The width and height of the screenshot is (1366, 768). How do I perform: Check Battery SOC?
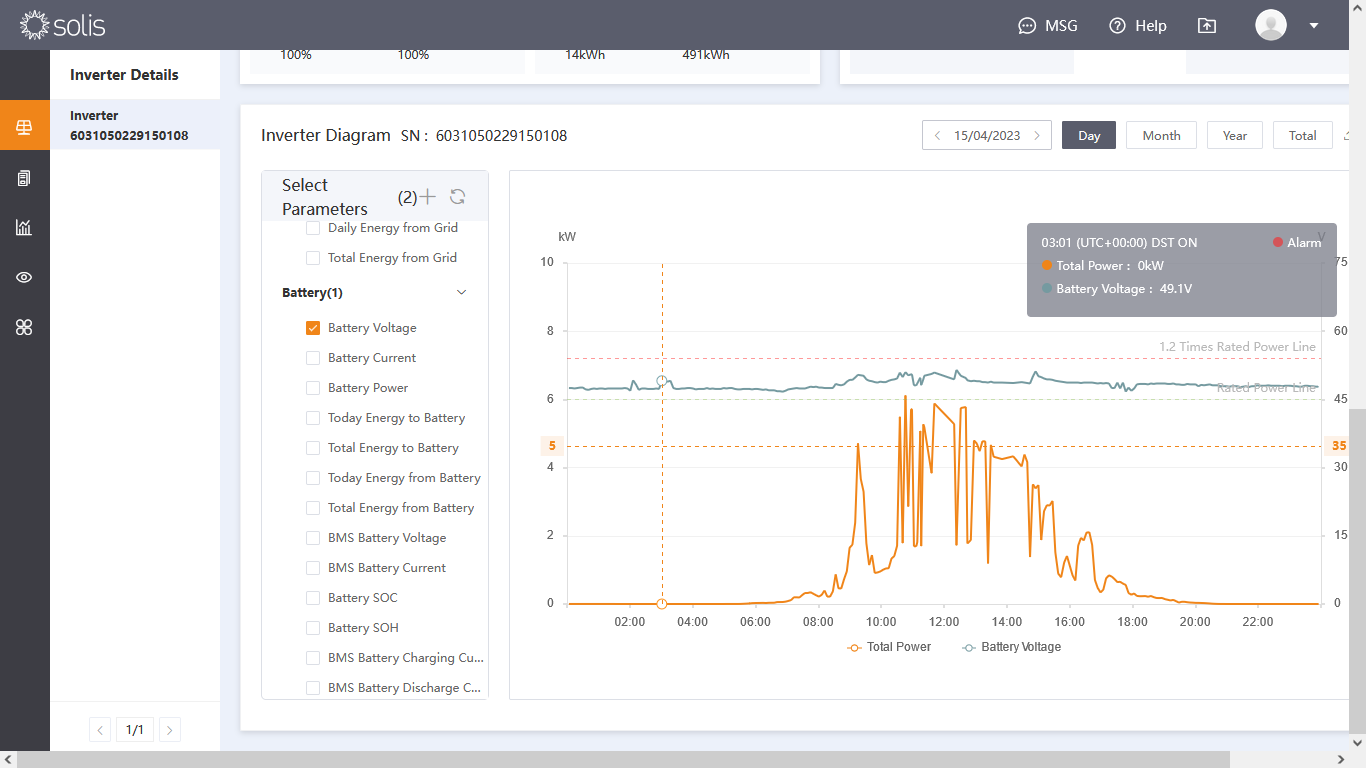[313, 598]
